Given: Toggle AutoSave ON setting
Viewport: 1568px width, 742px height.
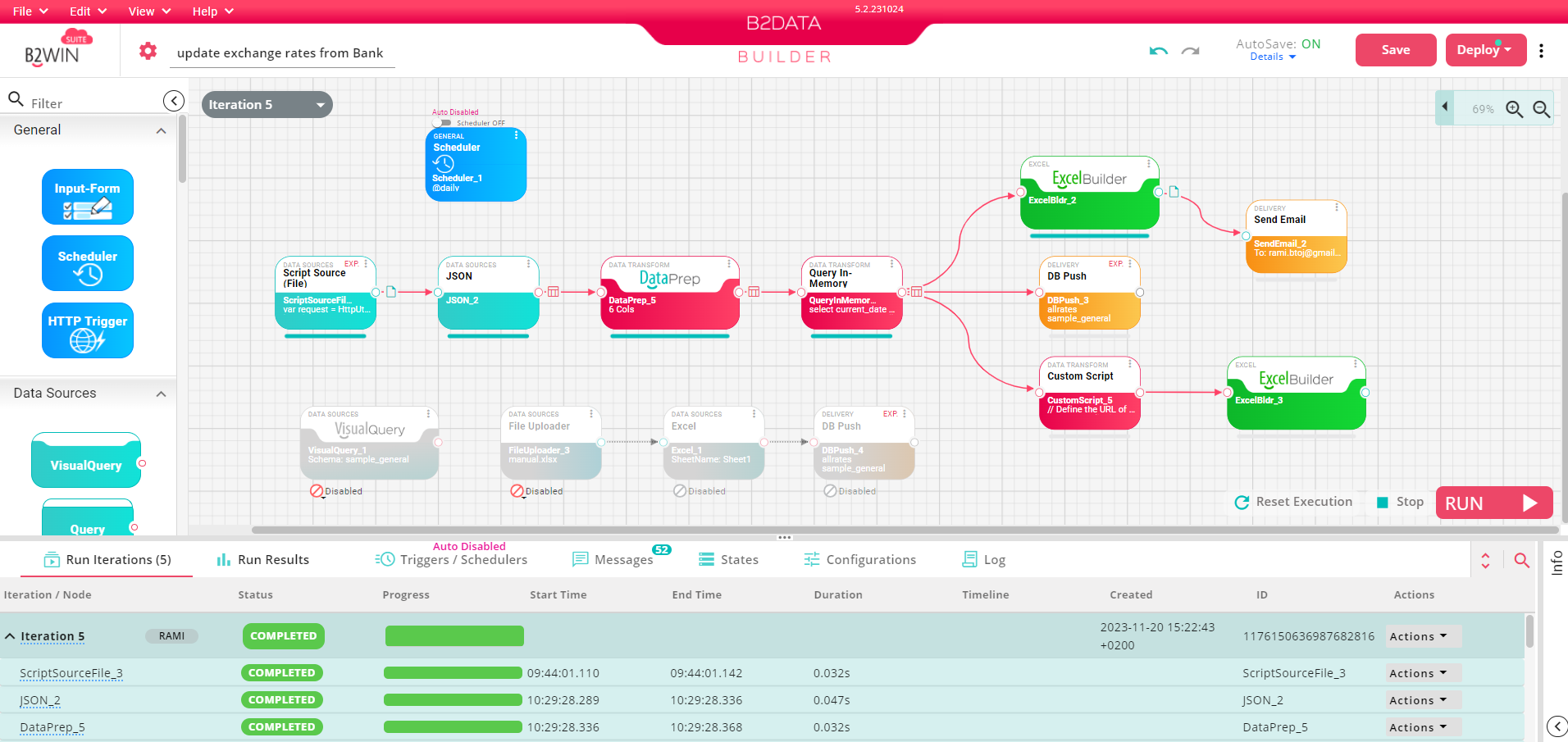Looking at the screenshot, I should [1278, 44].
